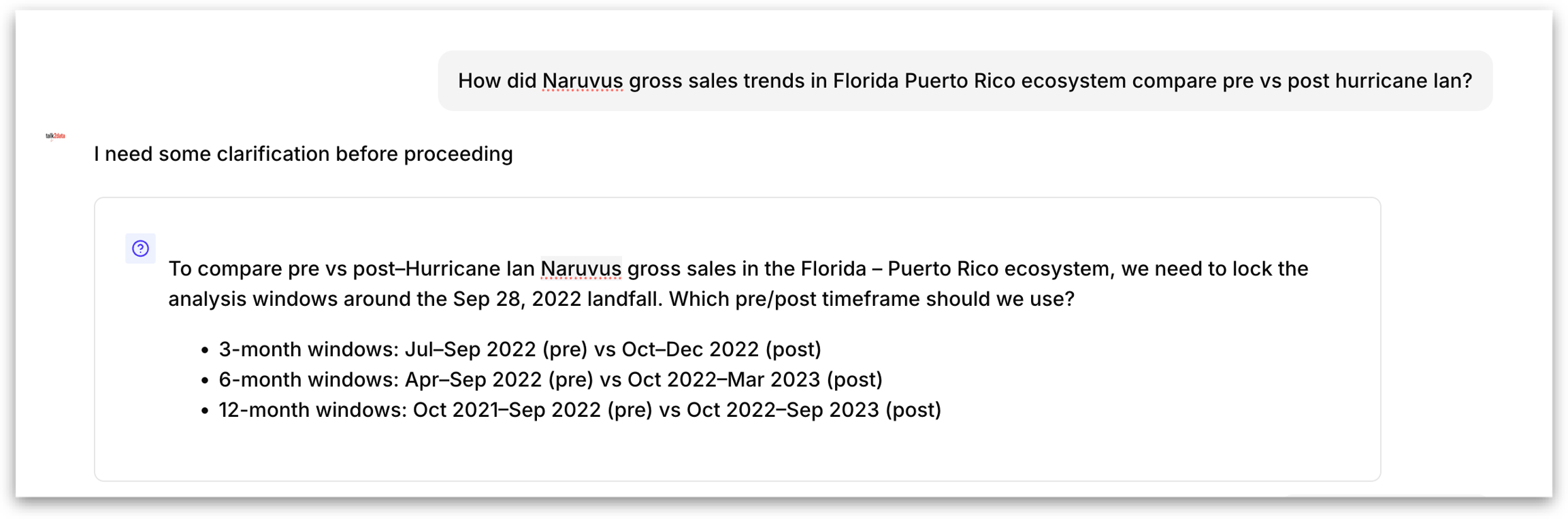Click the 'Oct 2022–Sep 2023 (post)' date range

(813, 410)
